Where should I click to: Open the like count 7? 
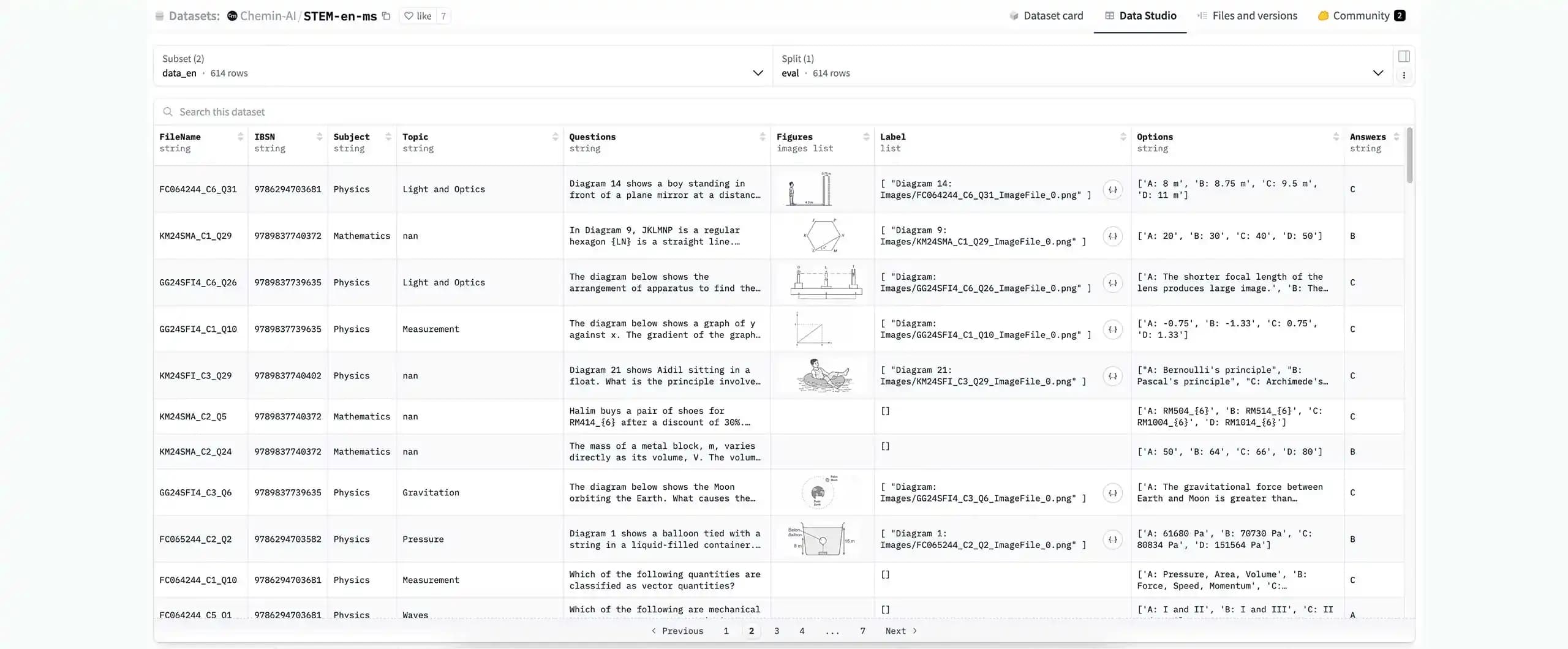point(443,16)
